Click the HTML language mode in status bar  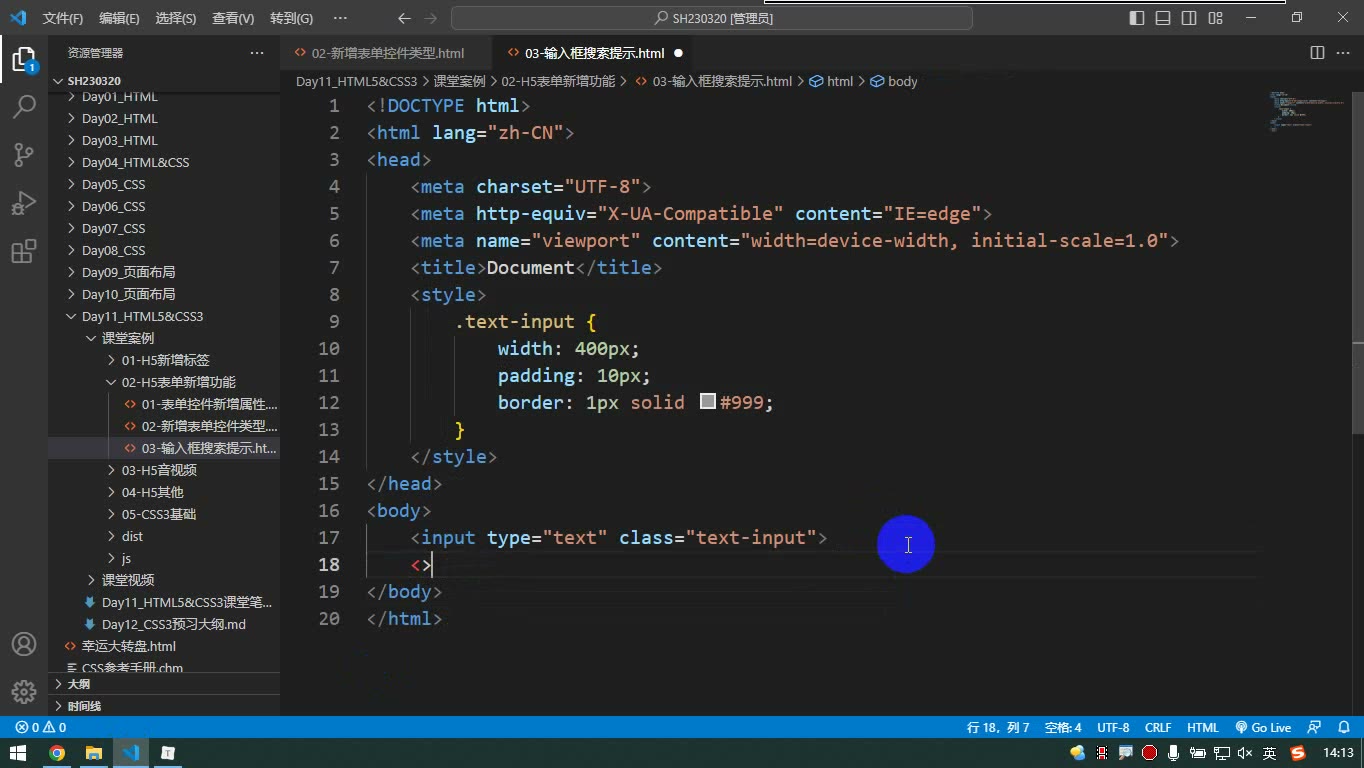click(x=1203, y=728)
